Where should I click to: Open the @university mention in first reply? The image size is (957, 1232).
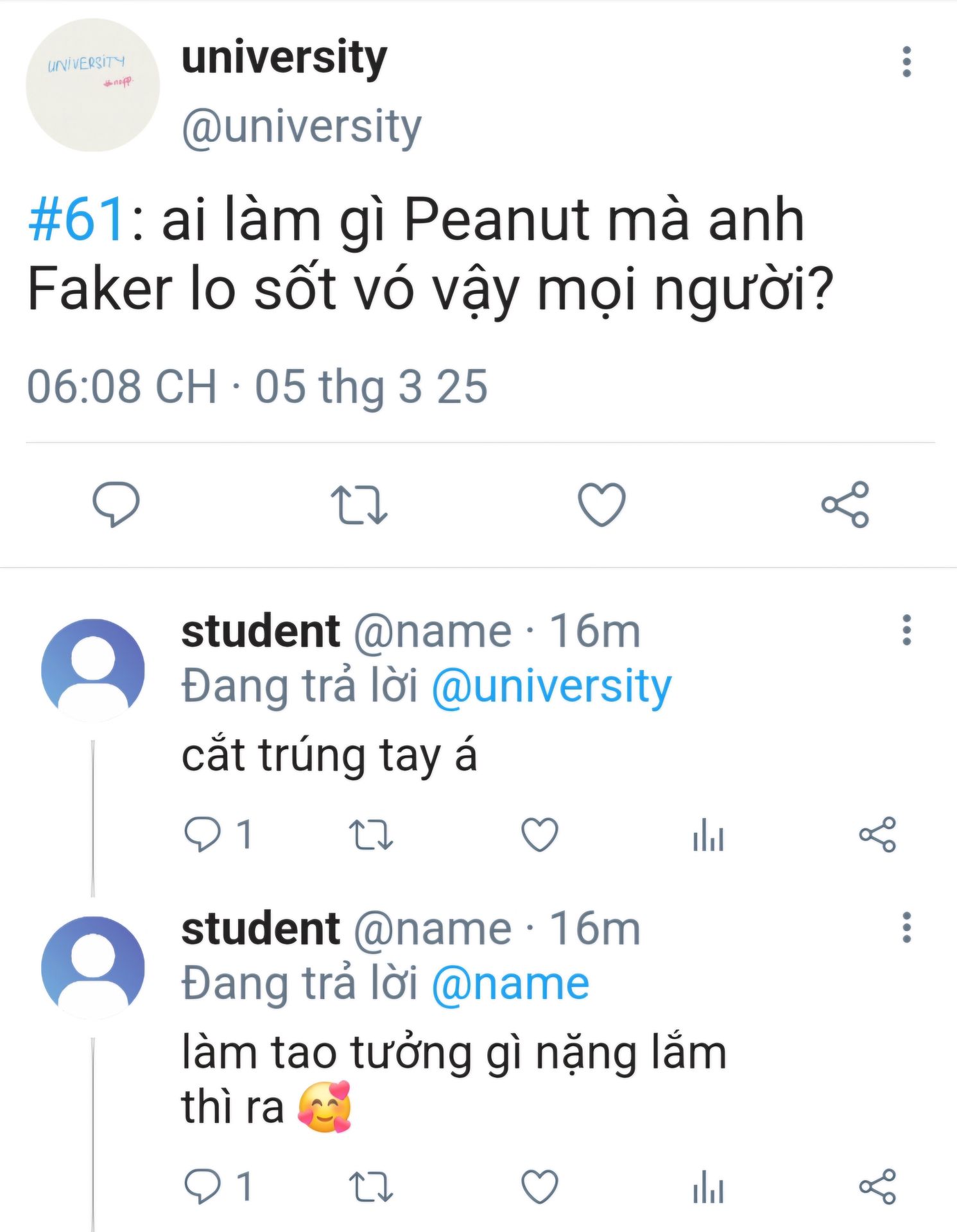click(x=551, y=686)
